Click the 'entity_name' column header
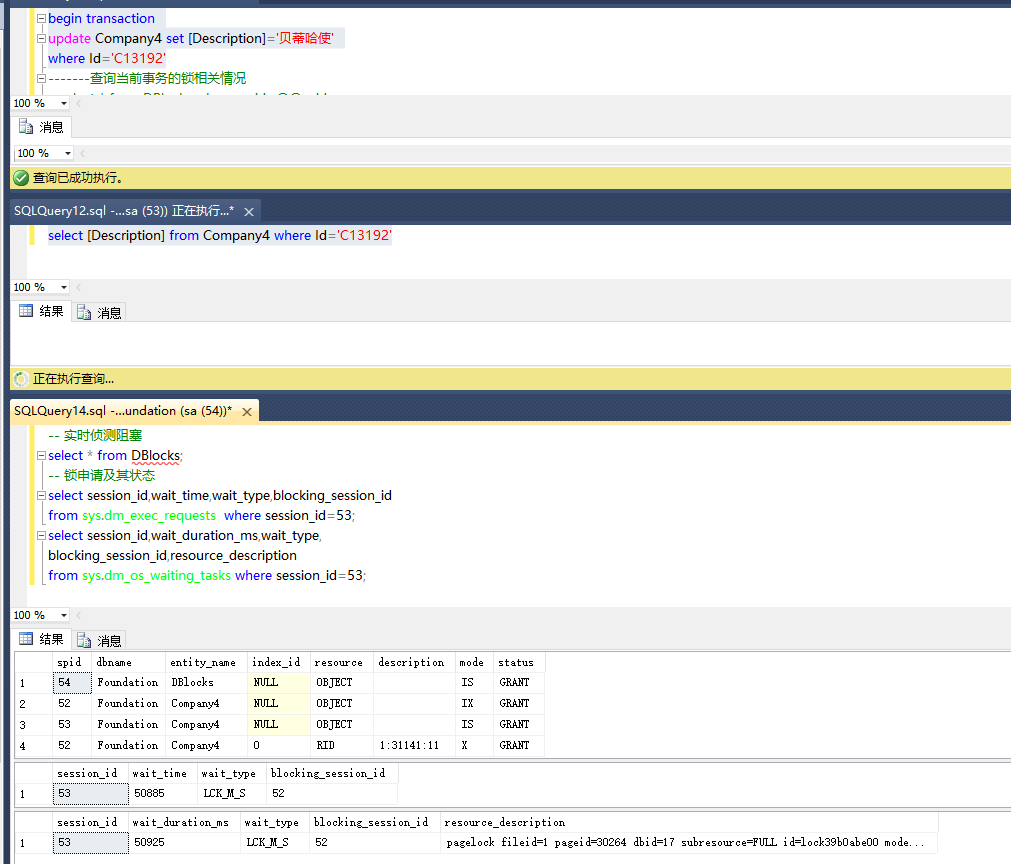Image resolution: width=1011 pixels, height=864 pixels. (206, 662)
